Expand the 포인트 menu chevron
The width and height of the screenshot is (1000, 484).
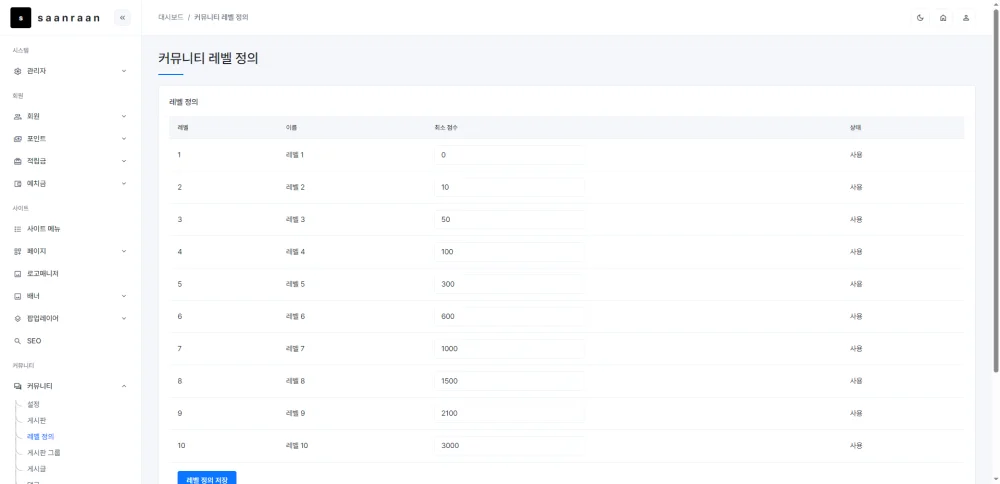click(124, 139)
